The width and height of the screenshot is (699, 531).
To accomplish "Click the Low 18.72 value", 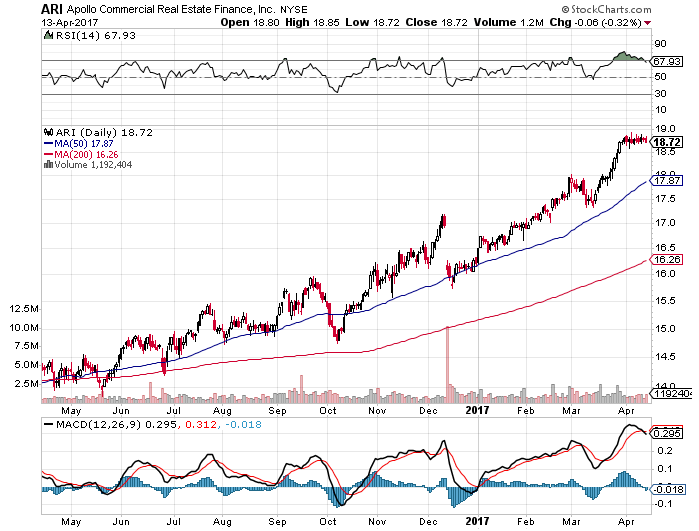I will (372, 22).
